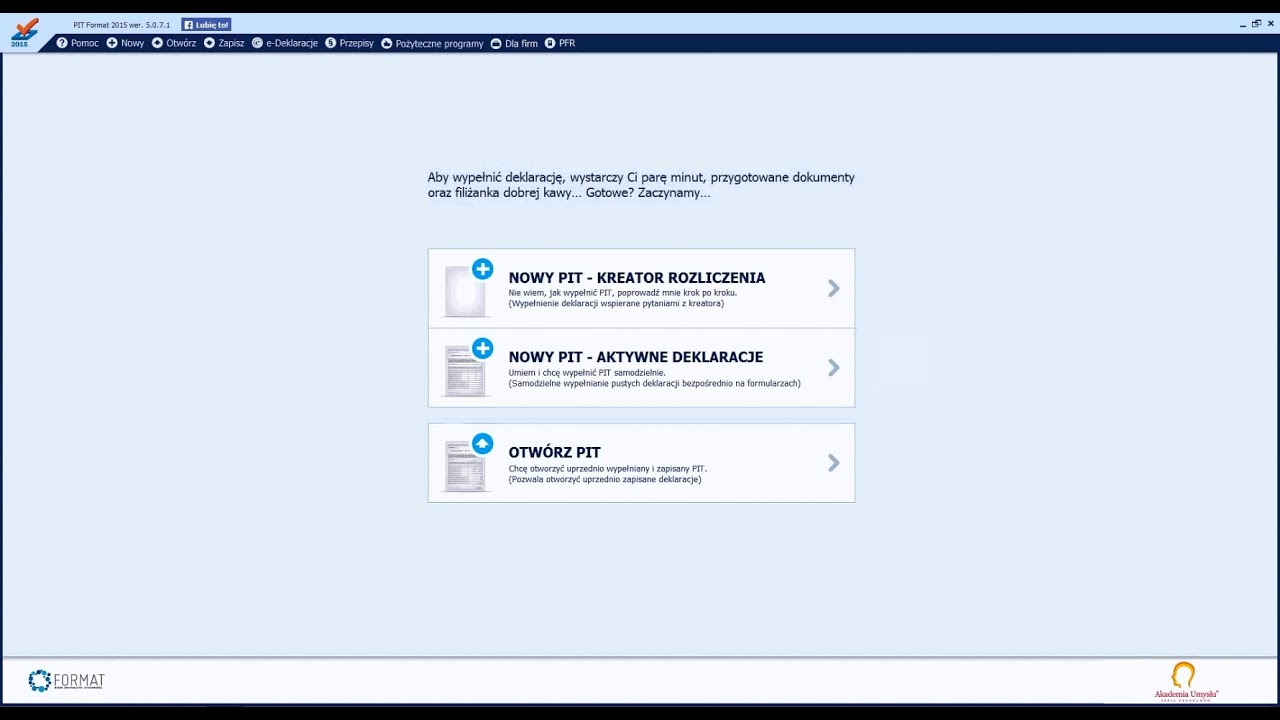The image size is (1280, 720).
Task: Restore down the PIT Format window
Action: tap(1256, 24)
